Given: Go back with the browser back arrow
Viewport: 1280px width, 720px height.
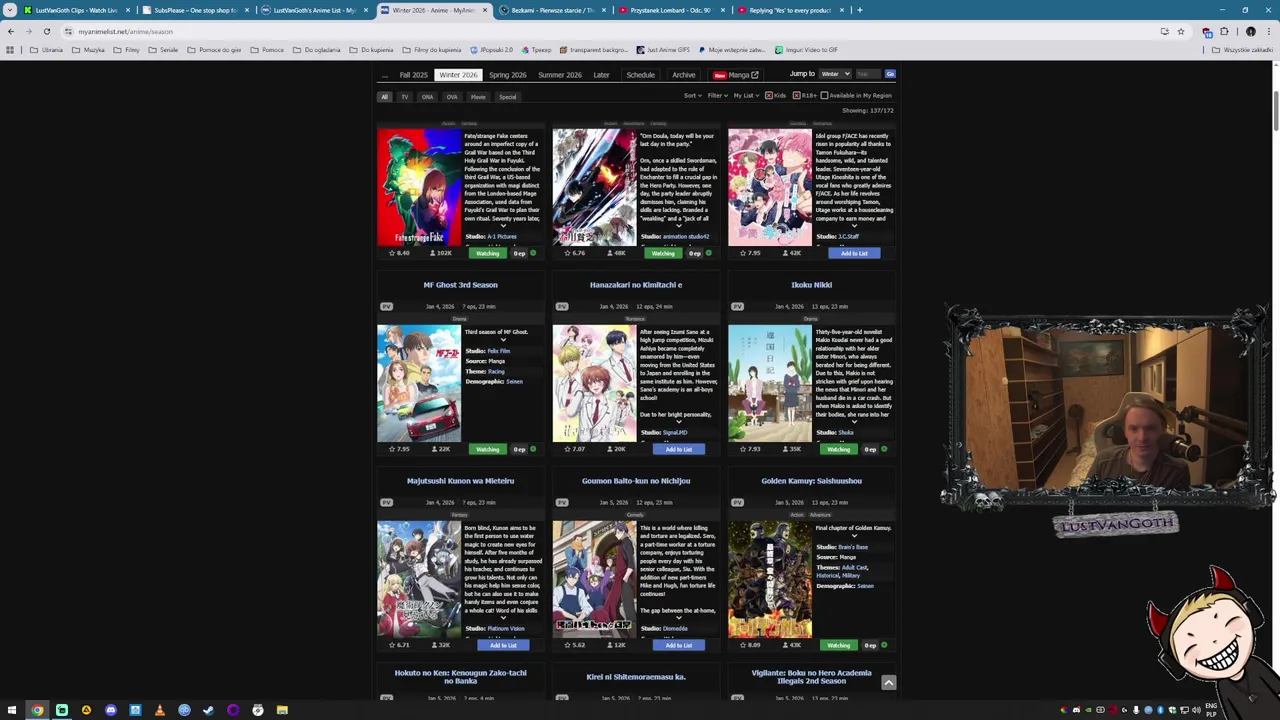Looking at the screenshot, I should point(11,31).
